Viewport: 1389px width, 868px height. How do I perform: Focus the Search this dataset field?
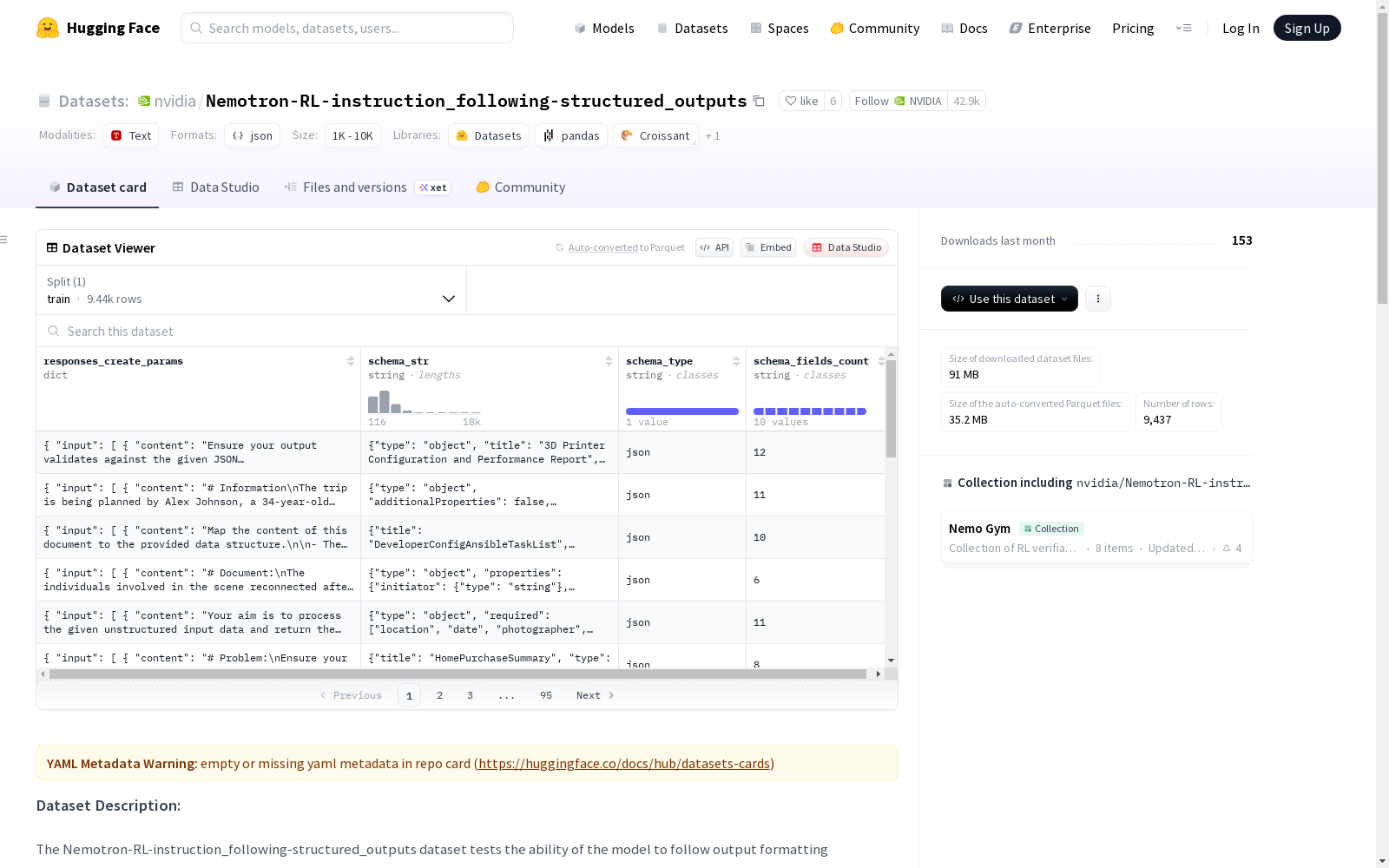click(x=467, y=331)
